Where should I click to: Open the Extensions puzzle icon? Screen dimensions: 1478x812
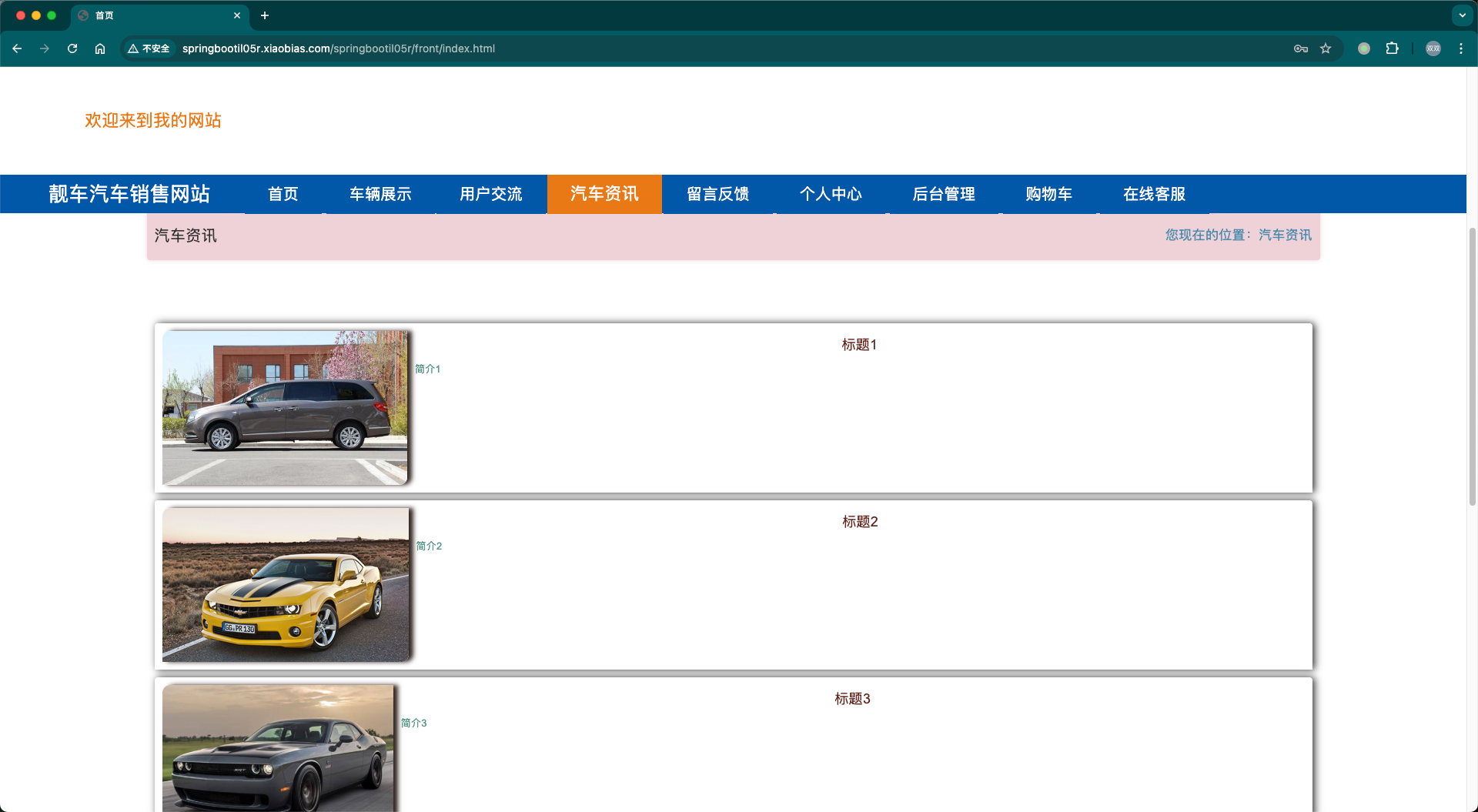(1392, 48)
